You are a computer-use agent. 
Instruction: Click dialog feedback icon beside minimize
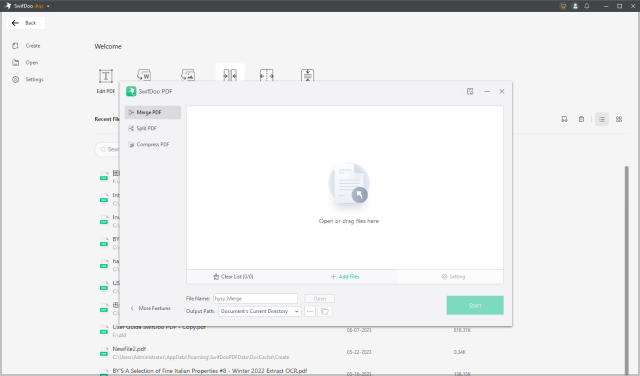click(x=470, y=91)
